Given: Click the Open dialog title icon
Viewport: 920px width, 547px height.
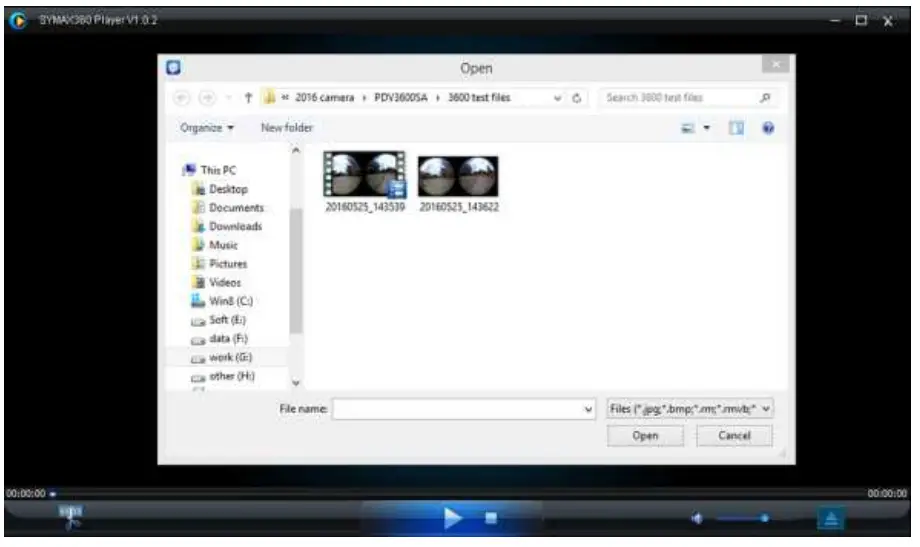Looking at the screenshot, I should tap(173, 68).
